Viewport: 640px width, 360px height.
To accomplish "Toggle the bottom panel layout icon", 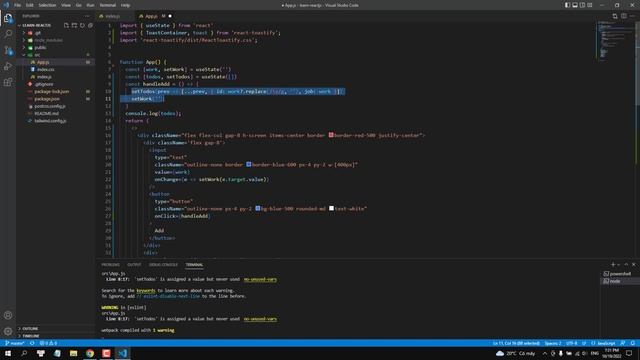I will pos(575,5).
